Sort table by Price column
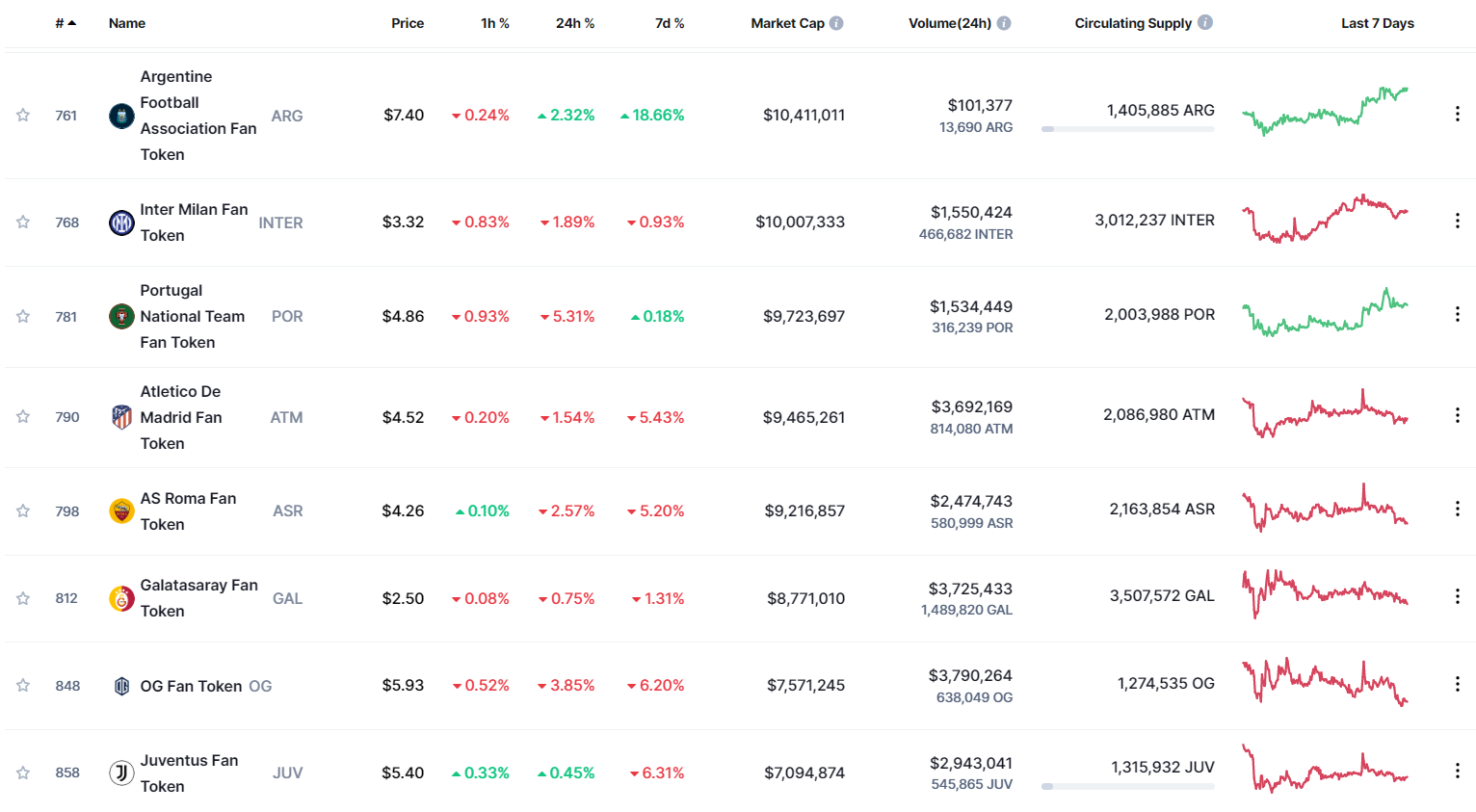 click(408, 23)
